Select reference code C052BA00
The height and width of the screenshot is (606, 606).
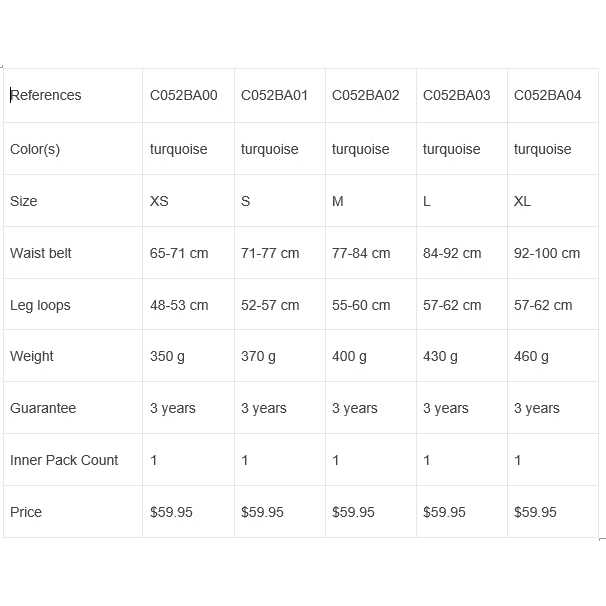184,96
